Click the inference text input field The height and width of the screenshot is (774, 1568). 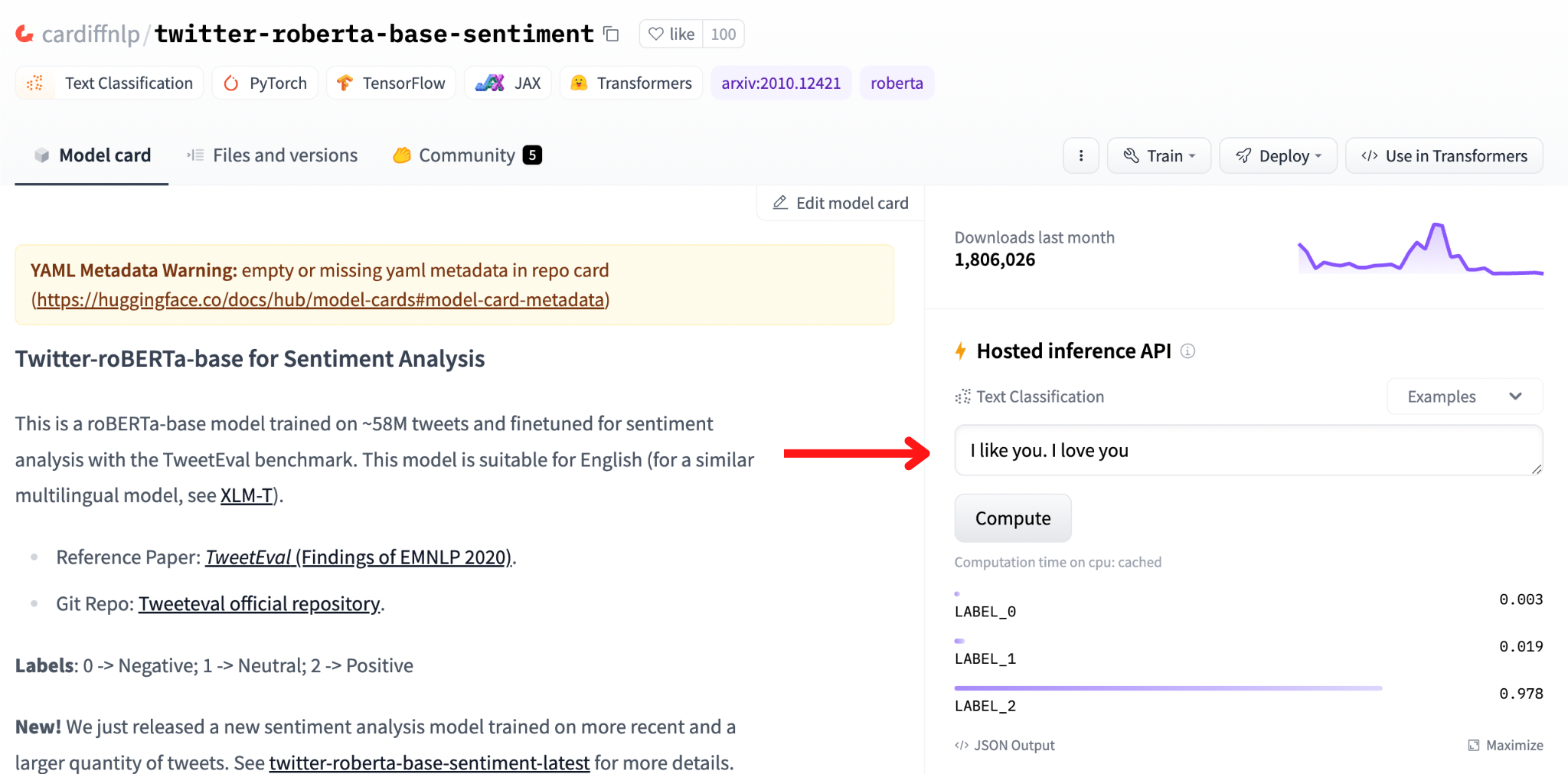click(1249, 450)
